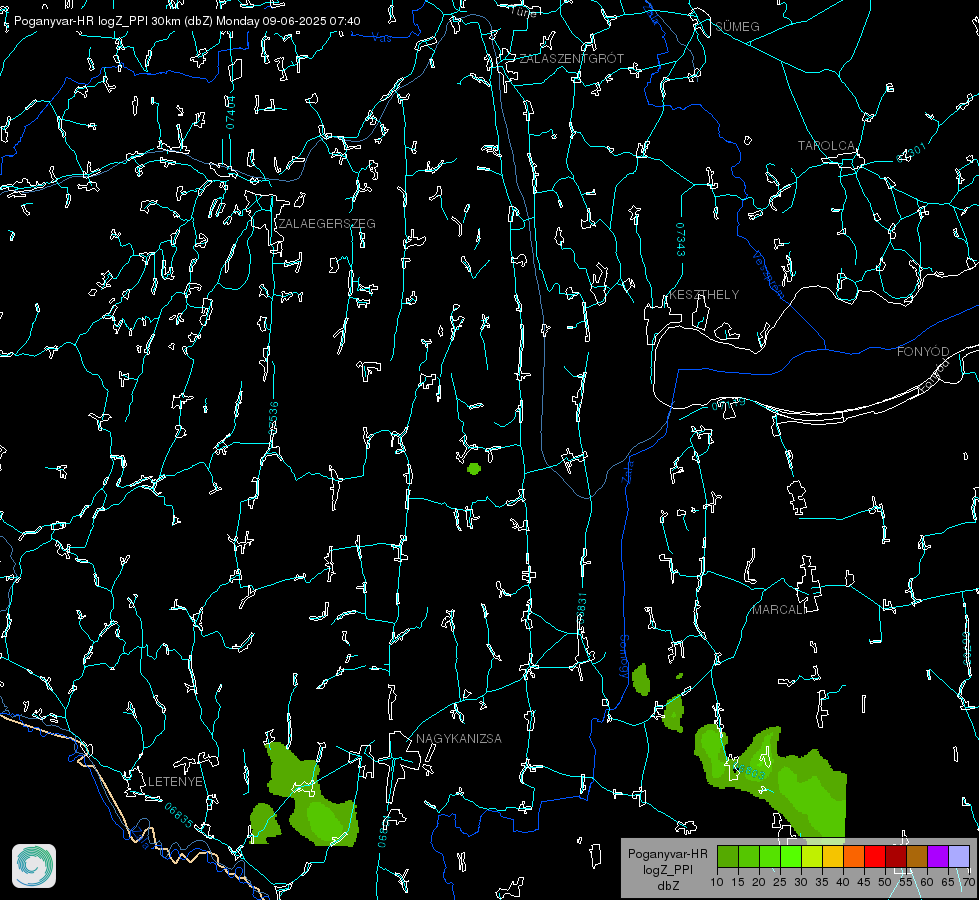The height and width of the screenshot is (900, 979).
Task: Choose the 45-50 dBZ red swatch
Action: [875, 856]
